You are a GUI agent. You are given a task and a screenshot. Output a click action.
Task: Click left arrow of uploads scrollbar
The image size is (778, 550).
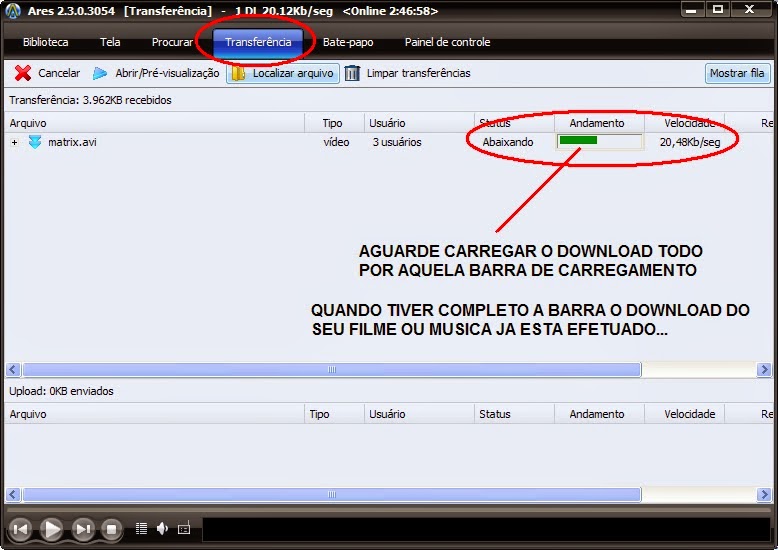[13, 495]
